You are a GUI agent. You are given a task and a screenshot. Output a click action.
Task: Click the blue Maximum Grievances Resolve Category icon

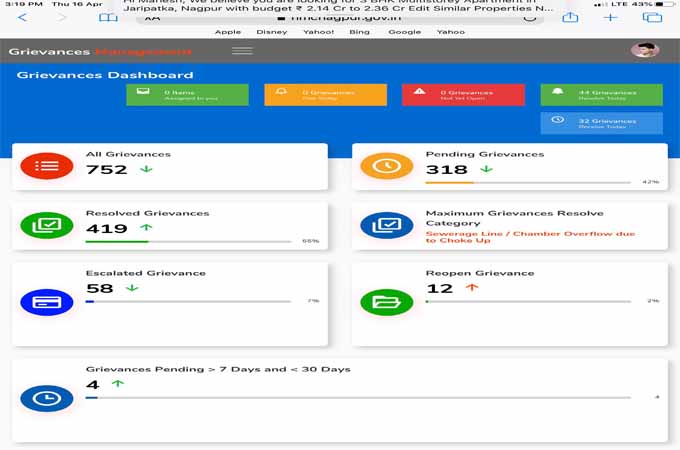[x=386, y=225]
